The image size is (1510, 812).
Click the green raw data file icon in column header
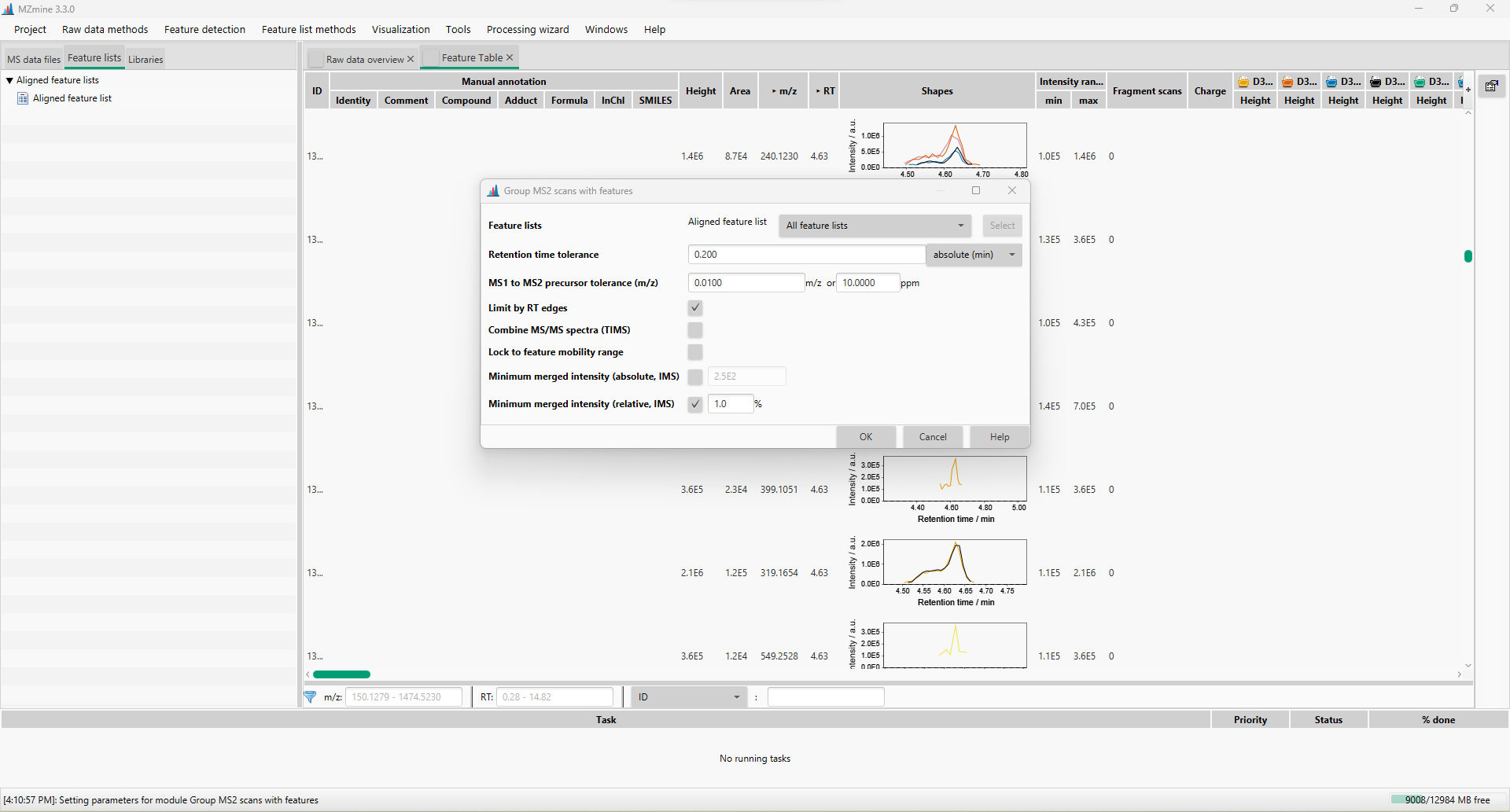point(1420,82)
